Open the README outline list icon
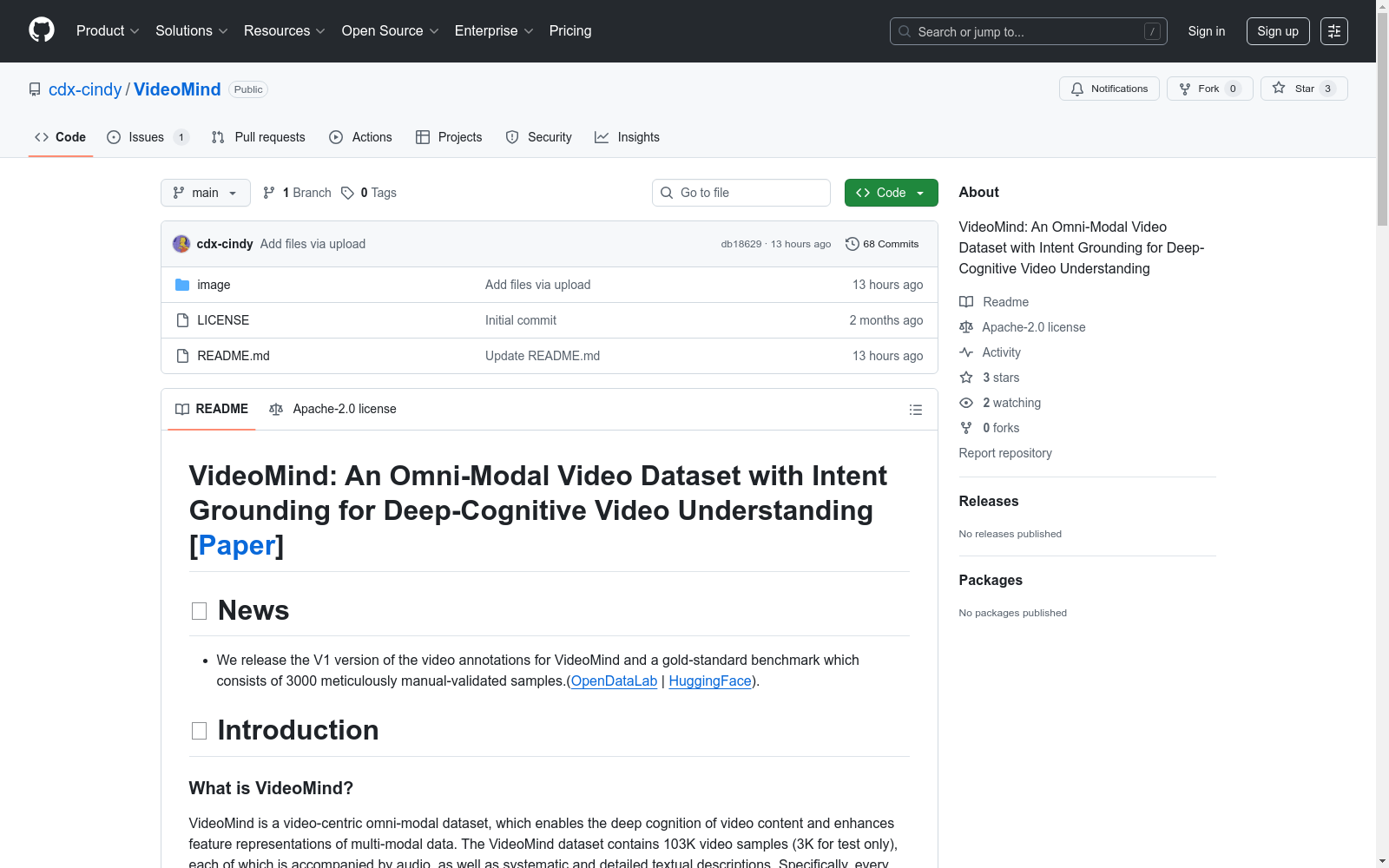1389x868 pixels. coord(915,410)
